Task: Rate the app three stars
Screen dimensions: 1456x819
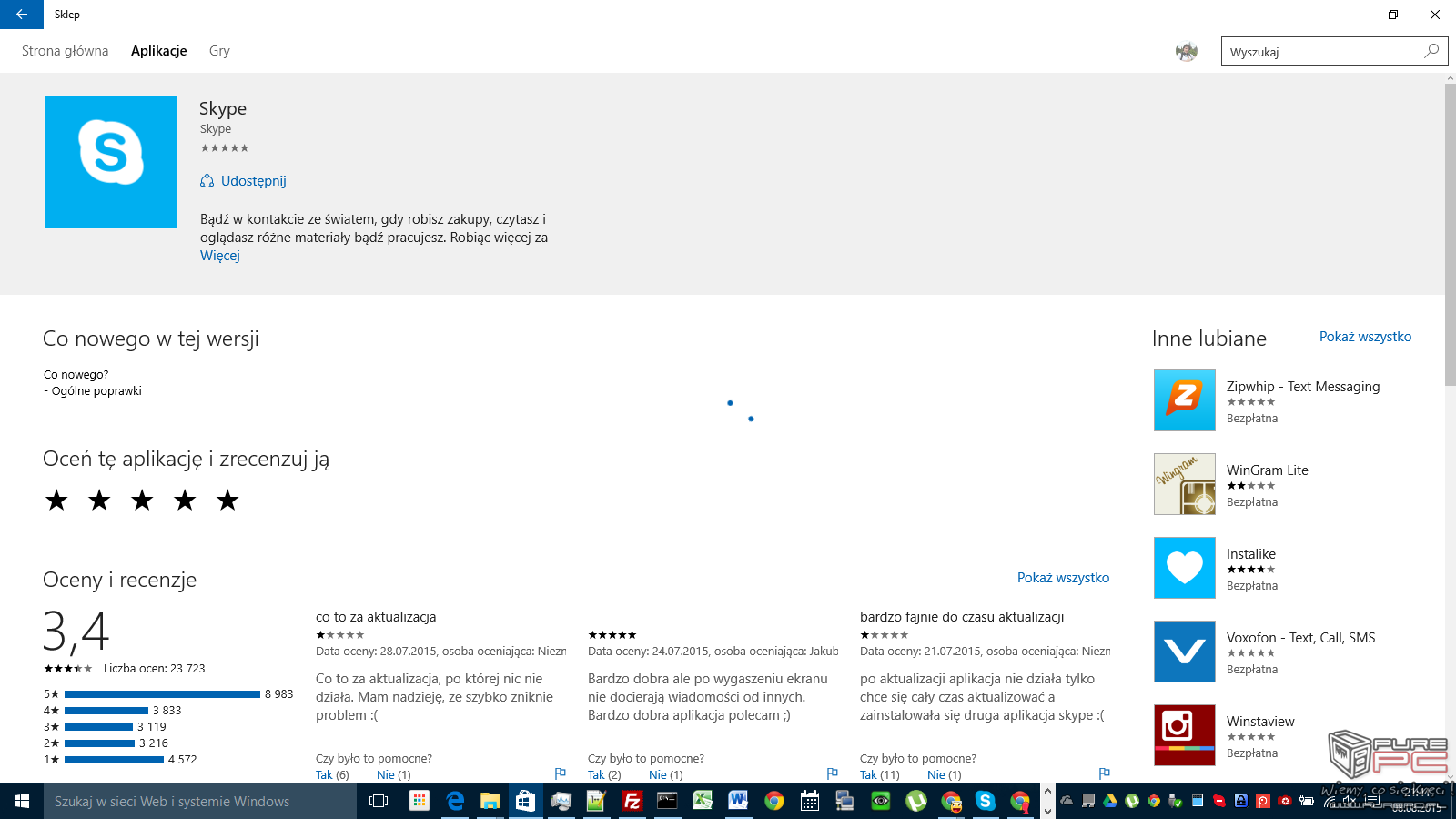Action: click(142, 500)
